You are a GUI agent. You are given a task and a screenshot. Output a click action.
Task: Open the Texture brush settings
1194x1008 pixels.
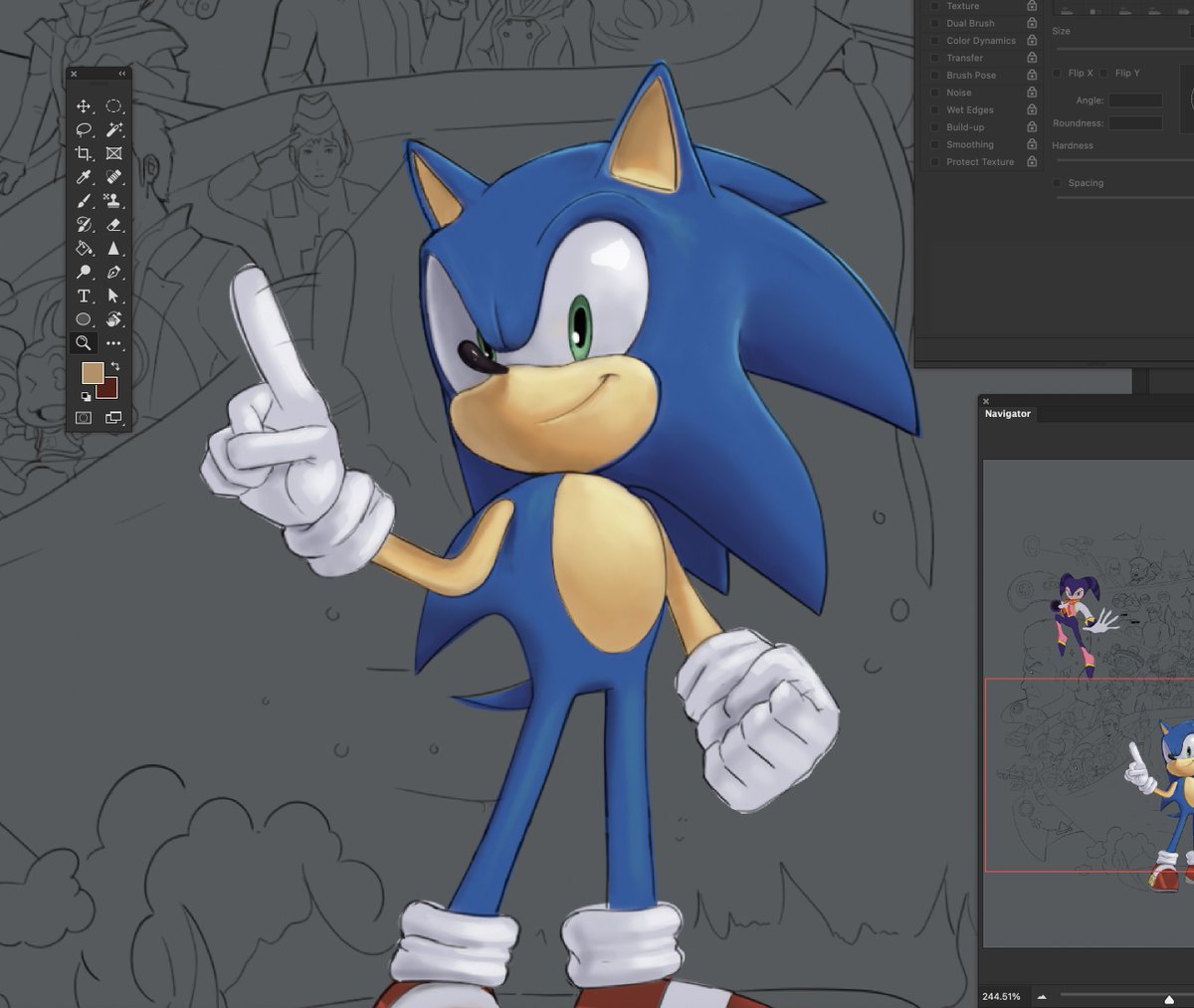click(962, 6)
